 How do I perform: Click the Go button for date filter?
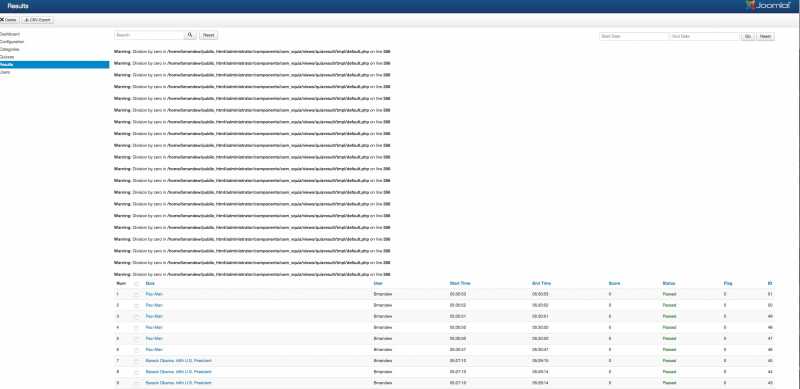[747, 37]
